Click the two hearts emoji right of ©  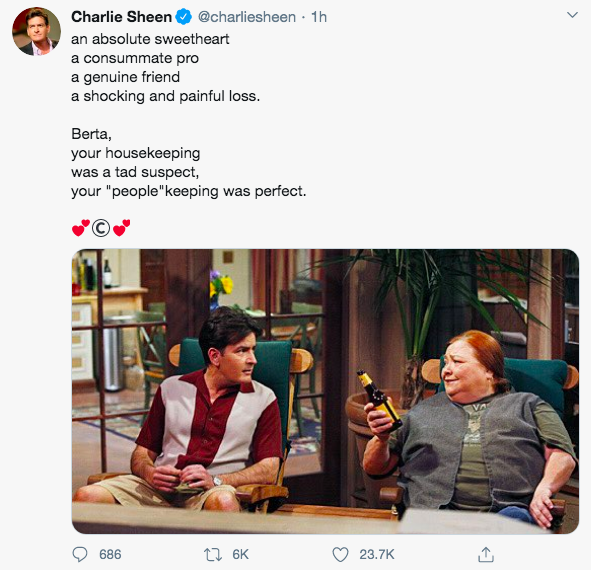tap(121, 228)
